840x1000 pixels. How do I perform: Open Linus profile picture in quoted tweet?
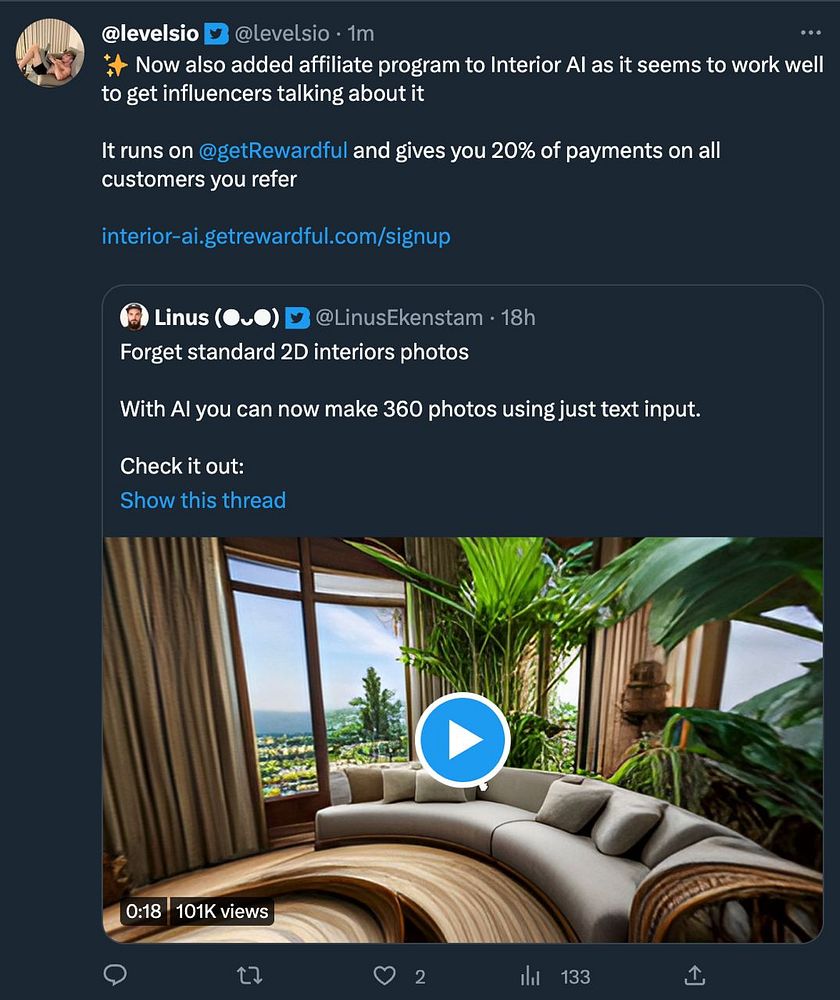tap(134, 317)
